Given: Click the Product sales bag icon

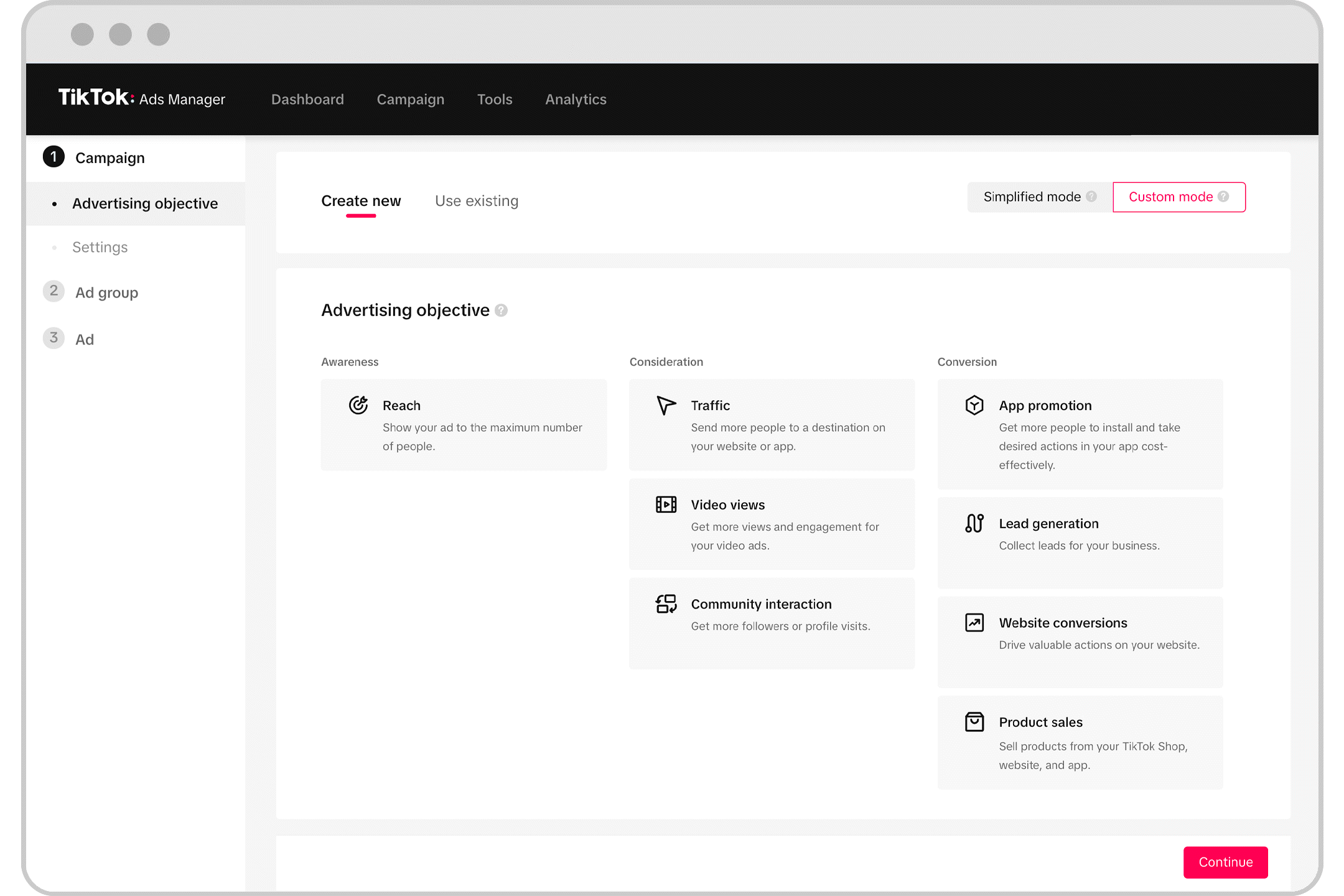Looking at the screenshot, I should click(974, 722).
